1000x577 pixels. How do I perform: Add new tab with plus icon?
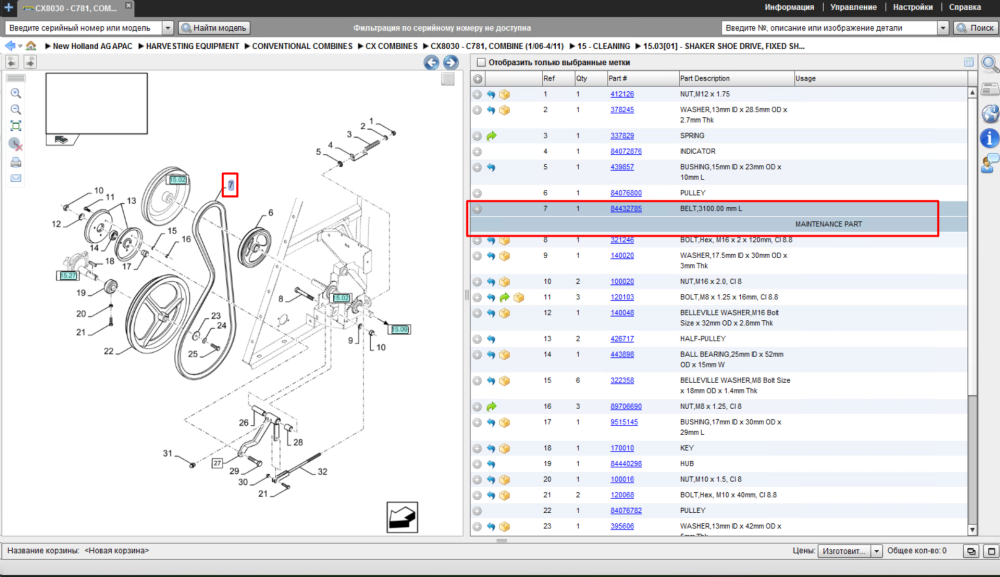point(8,8)
